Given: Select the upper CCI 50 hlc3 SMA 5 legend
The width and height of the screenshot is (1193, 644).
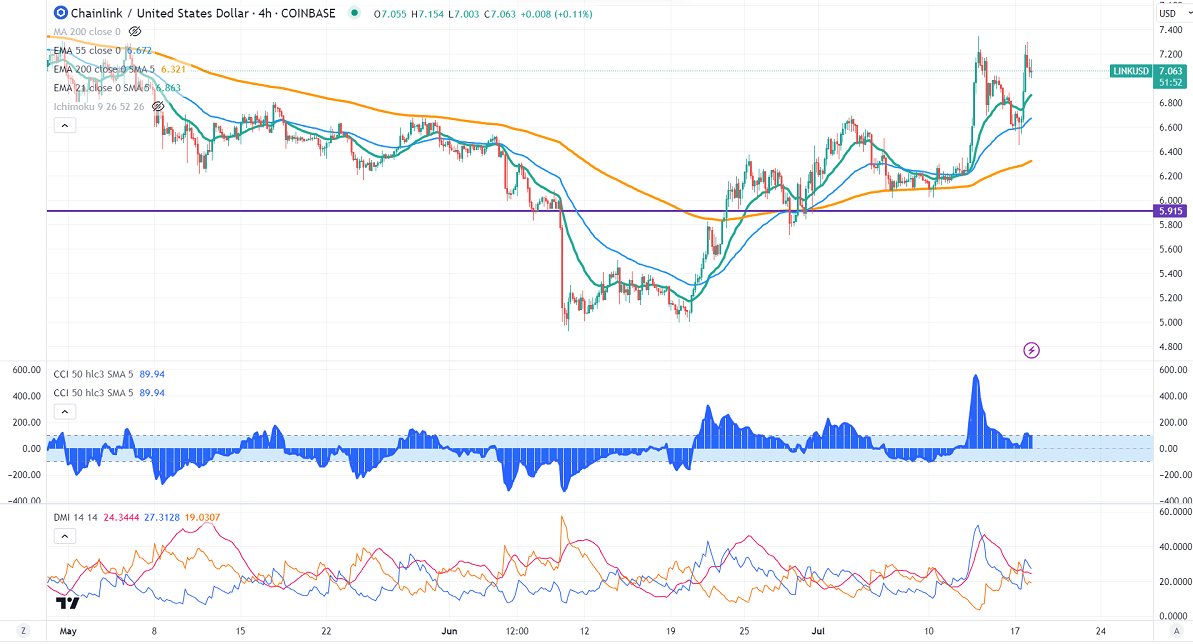Looking at the screenshot, I should [x=94, y=375].
